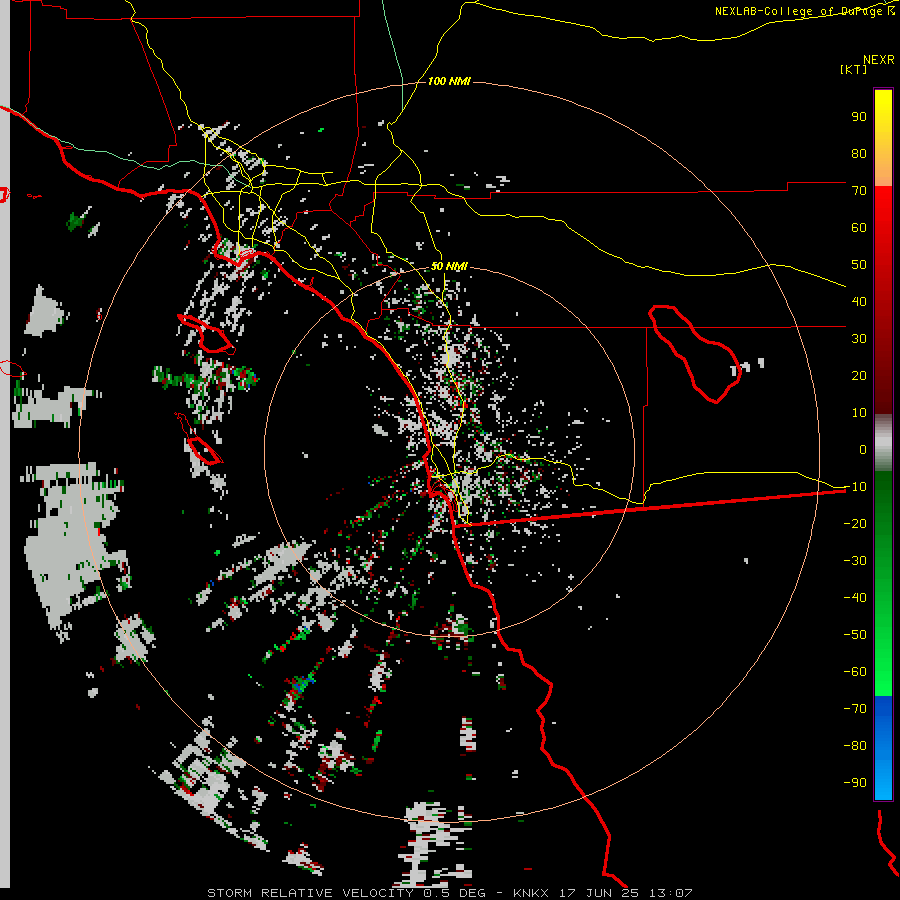The height and width of the screenshot is (900, 900).
Task: Select the -70 knot scale label
Action: 855,708
